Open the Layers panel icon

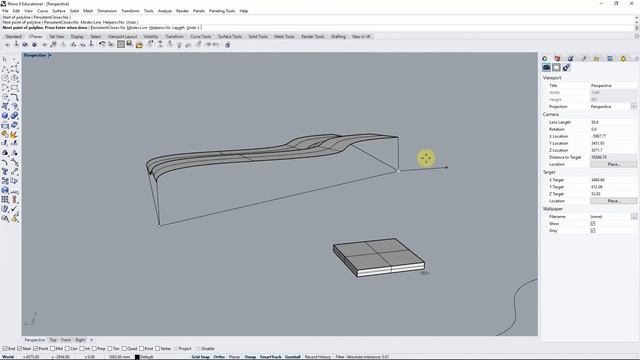point(558,59)
